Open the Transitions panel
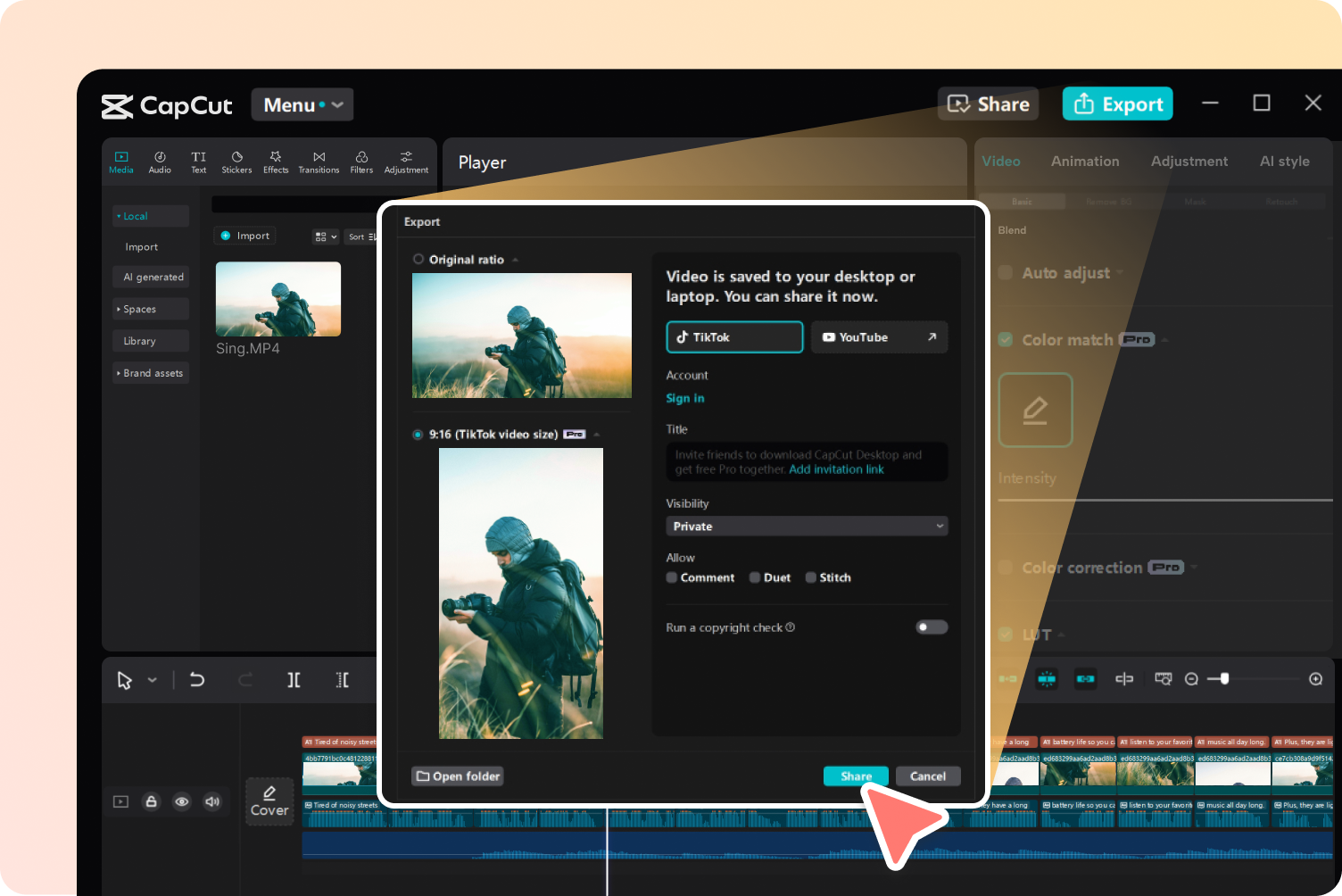The width and height of the screenshot is (1342, 896). pyautogui.click(x=319, y=162)
